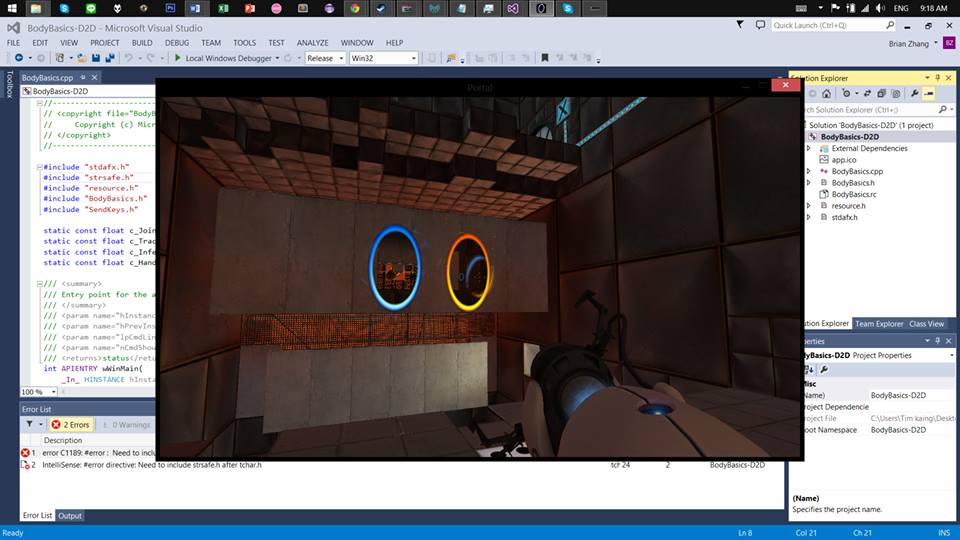Click the Home icon in Solution Explorer
This screenshot has height=540, width=960.
pos(827,94)
